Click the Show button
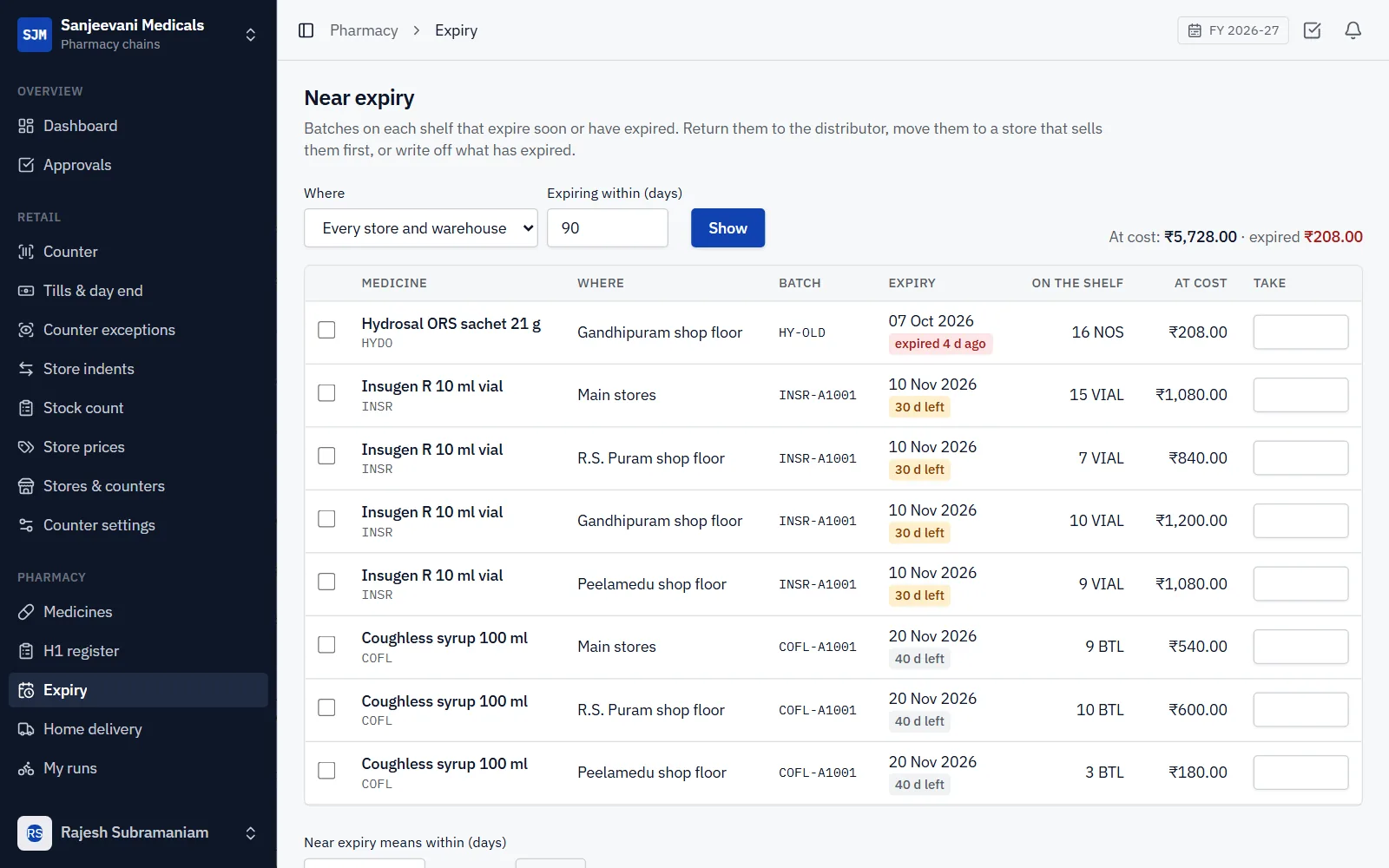 point(727,228)
